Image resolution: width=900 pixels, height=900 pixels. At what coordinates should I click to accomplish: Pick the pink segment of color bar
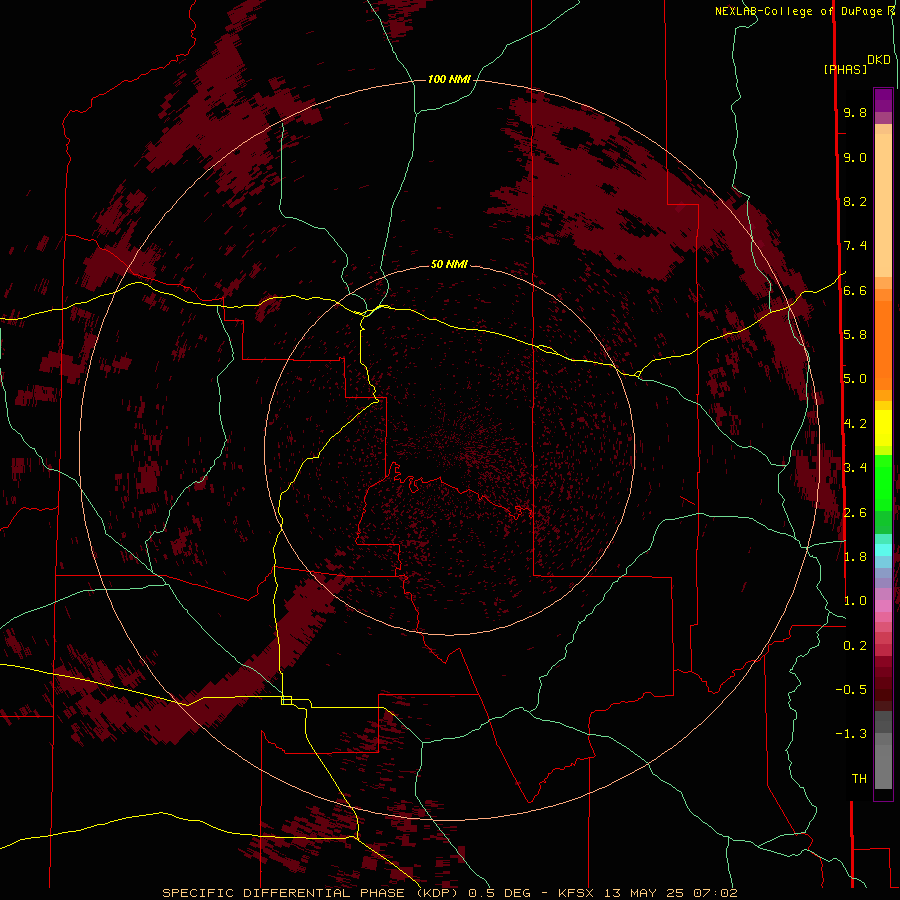(x=883, y=606)
